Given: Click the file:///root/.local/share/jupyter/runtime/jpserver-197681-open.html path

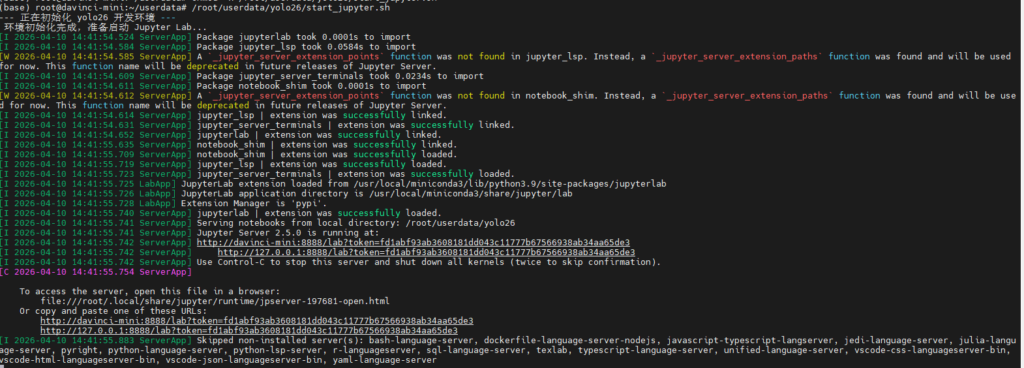Looking at the screenshot, I should click(215, 301).
